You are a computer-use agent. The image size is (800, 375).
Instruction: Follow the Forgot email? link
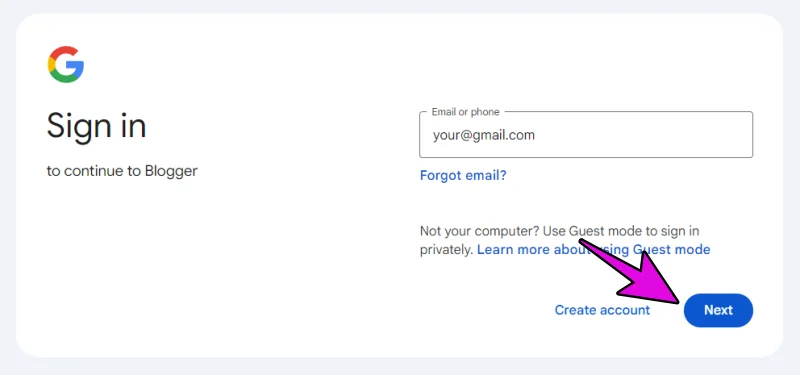tap(463, 176)
